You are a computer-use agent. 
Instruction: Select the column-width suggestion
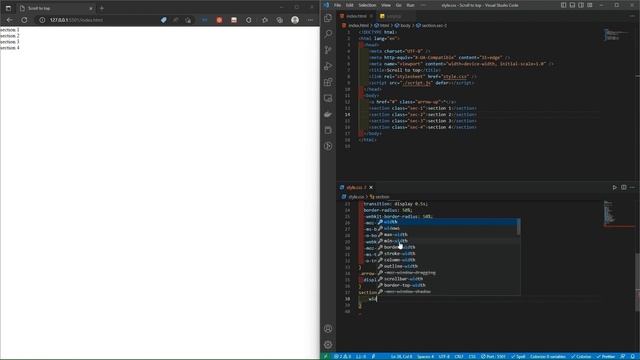pyautogui.click(x=447, y=260)
